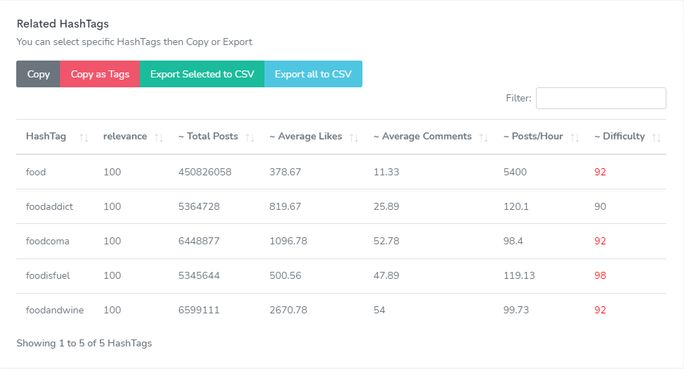Click Export all to CSV button
The image size is (684, 369).
point(313,74)
